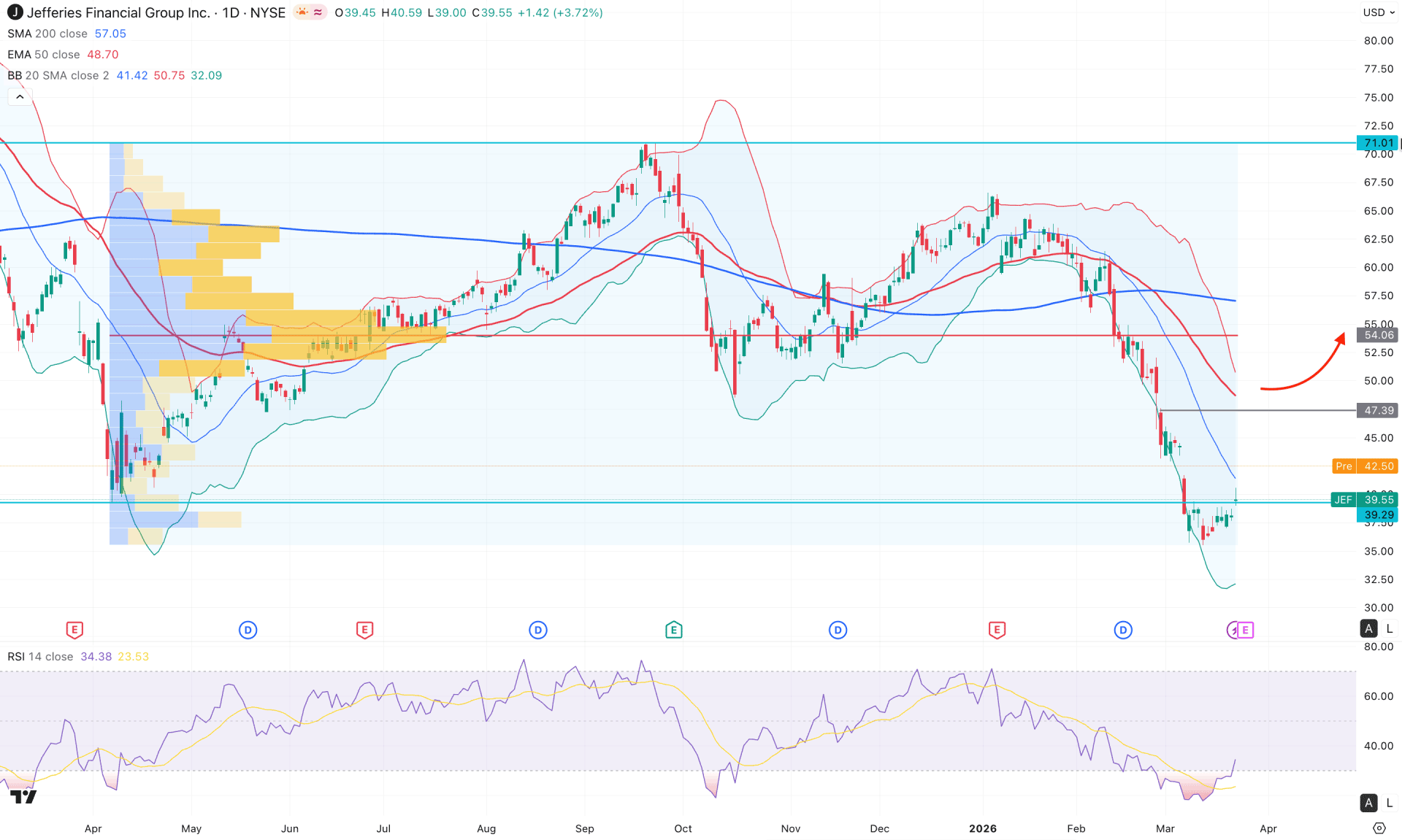Click the pink approximate-equals data status icon
Image resolution: width=1402 pixels, height=840 pixels.
pos(318,12)
